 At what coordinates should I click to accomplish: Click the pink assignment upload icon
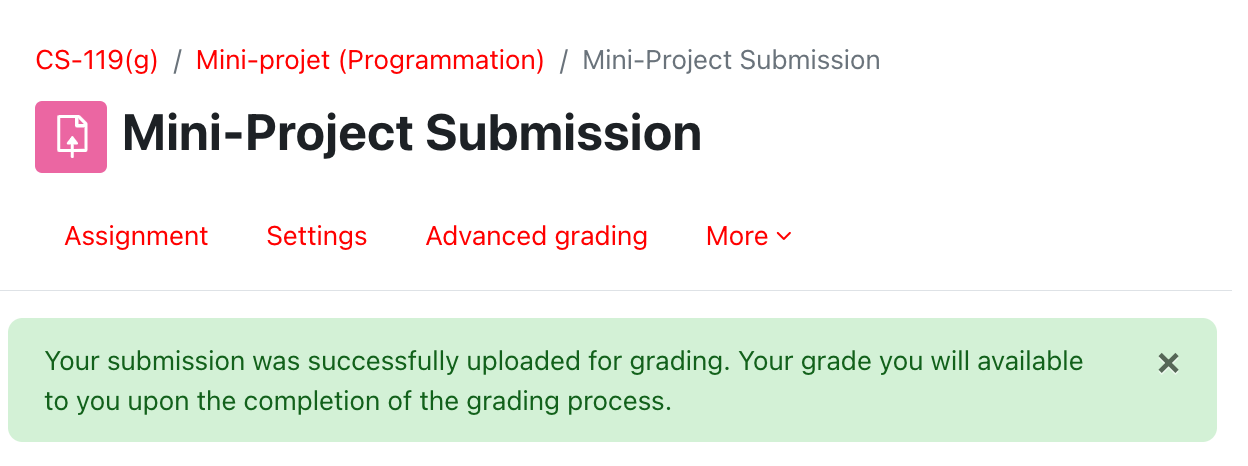coord(71,137)
